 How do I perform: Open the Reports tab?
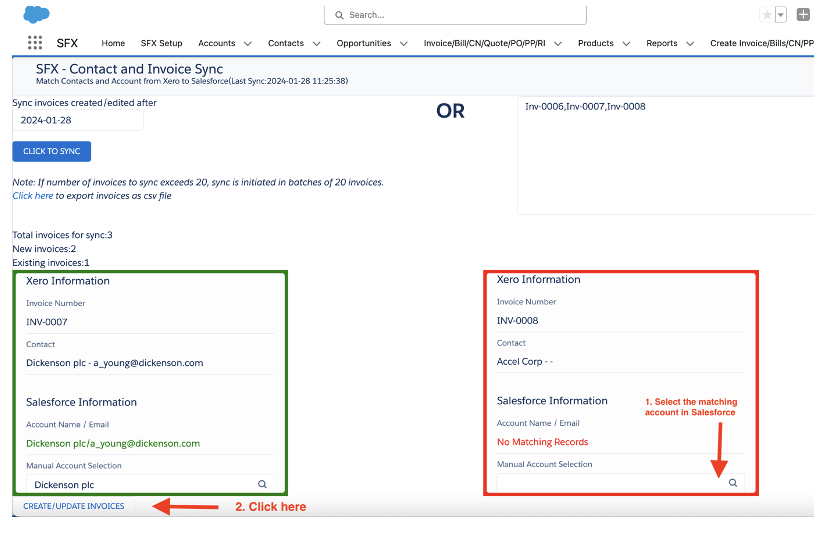[662, 43]
